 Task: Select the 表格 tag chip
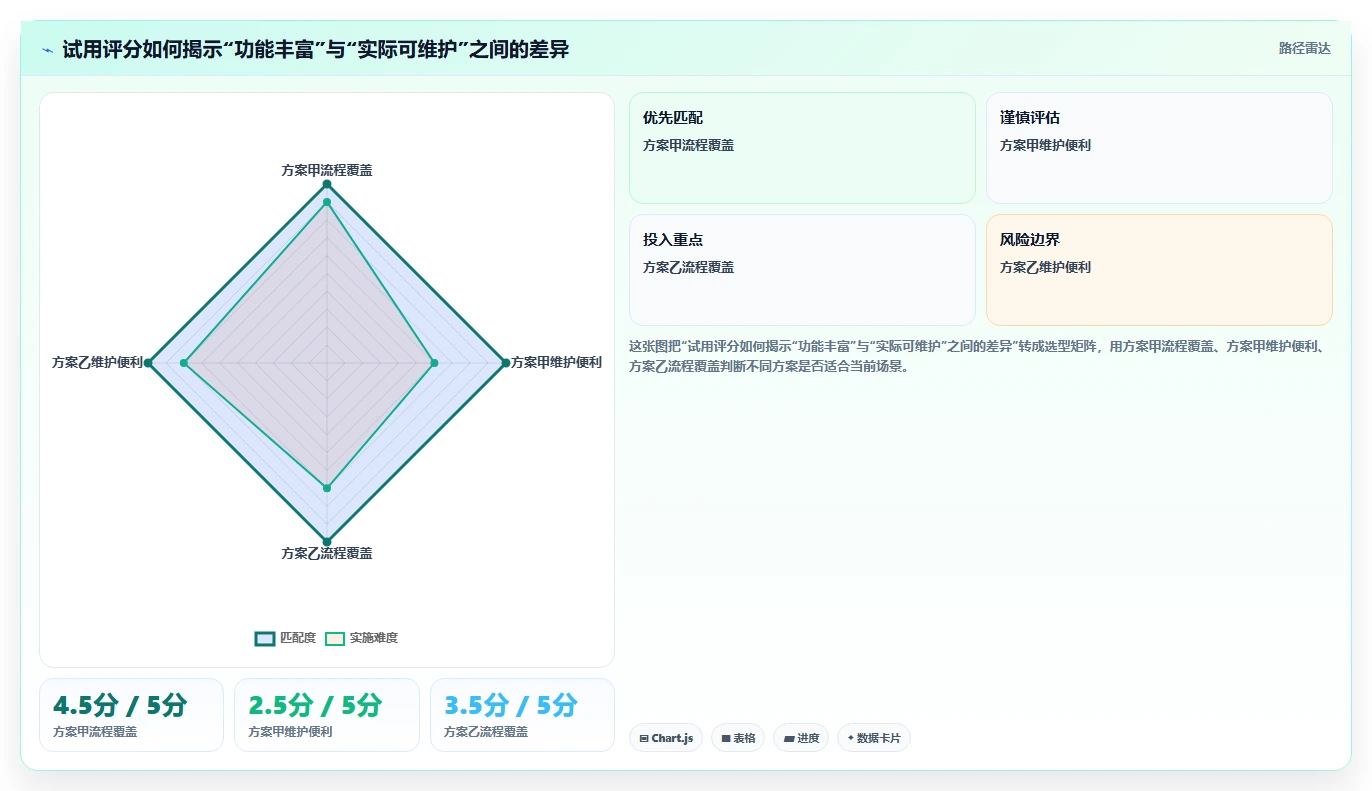tap(738, 738)
